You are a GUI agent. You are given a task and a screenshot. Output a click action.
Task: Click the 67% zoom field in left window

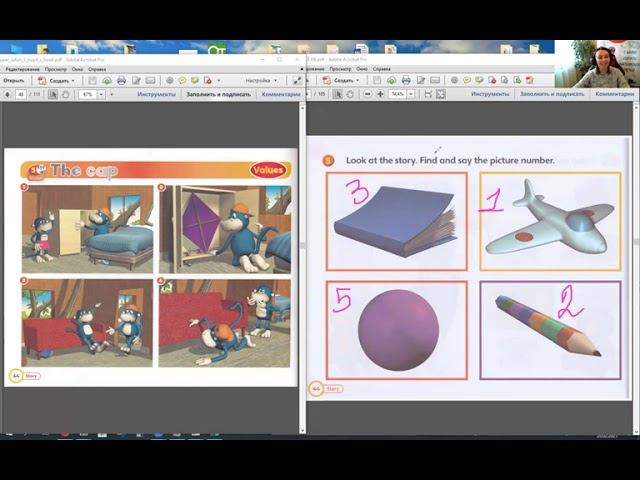pyautogui.click(x=88, y=94)
